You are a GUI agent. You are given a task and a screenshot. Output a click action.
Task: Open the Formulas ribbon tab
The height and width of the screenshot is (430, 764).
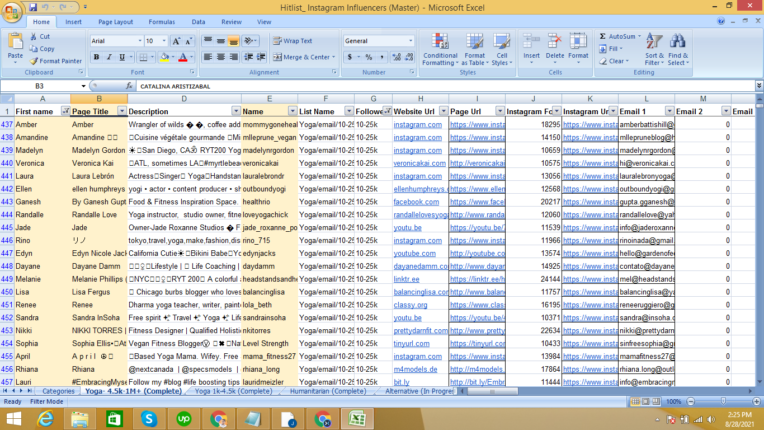[x=162, y=22]
